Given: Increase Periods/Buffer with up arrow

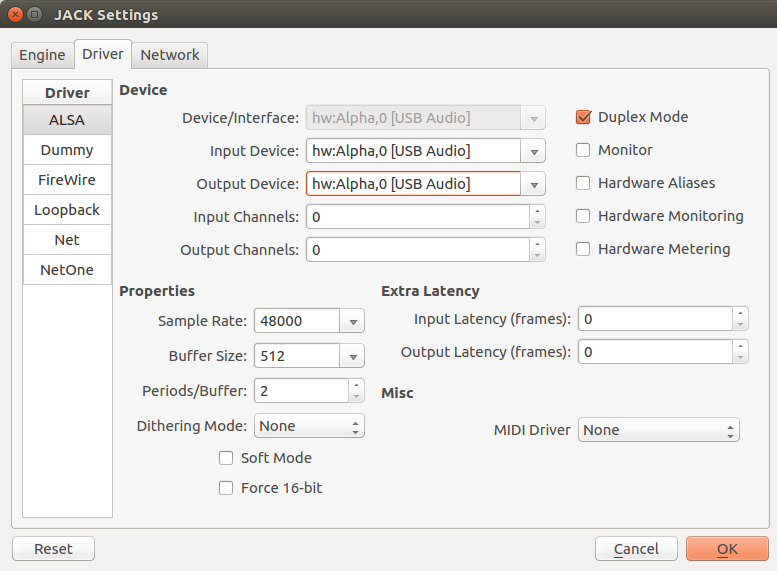Looking at the screenshot, I should (356, 384).
